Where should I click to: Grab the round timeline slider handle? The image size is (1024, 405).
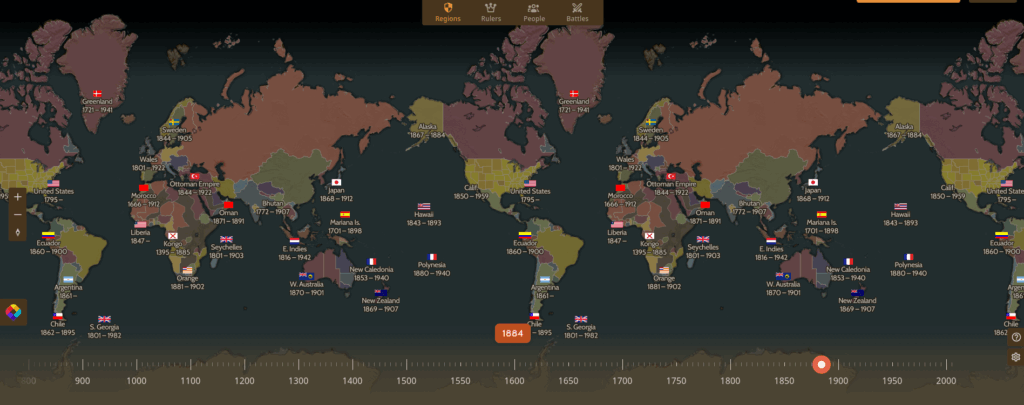(x=822, y=365)
